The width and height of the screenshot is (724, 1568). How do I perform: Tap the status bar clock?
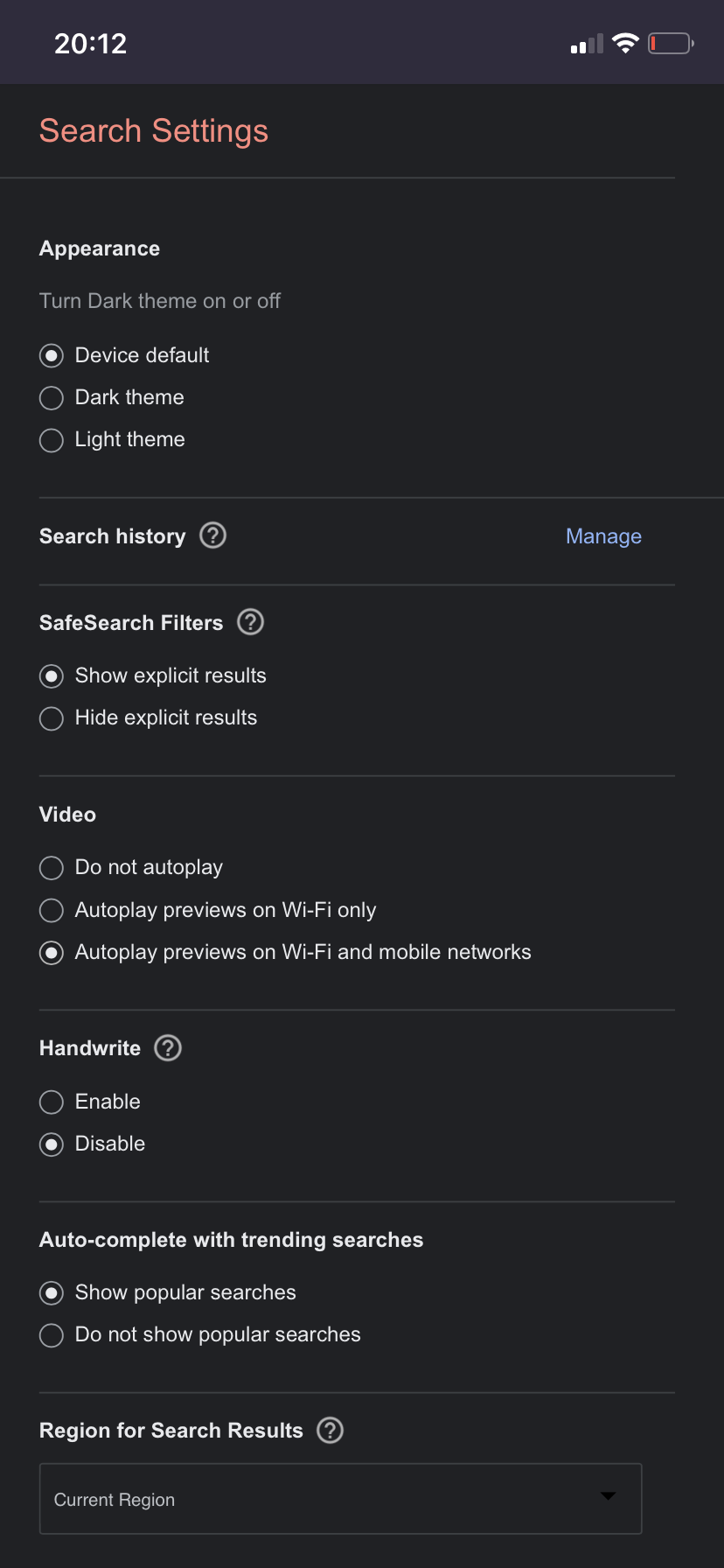click(91, 43)
